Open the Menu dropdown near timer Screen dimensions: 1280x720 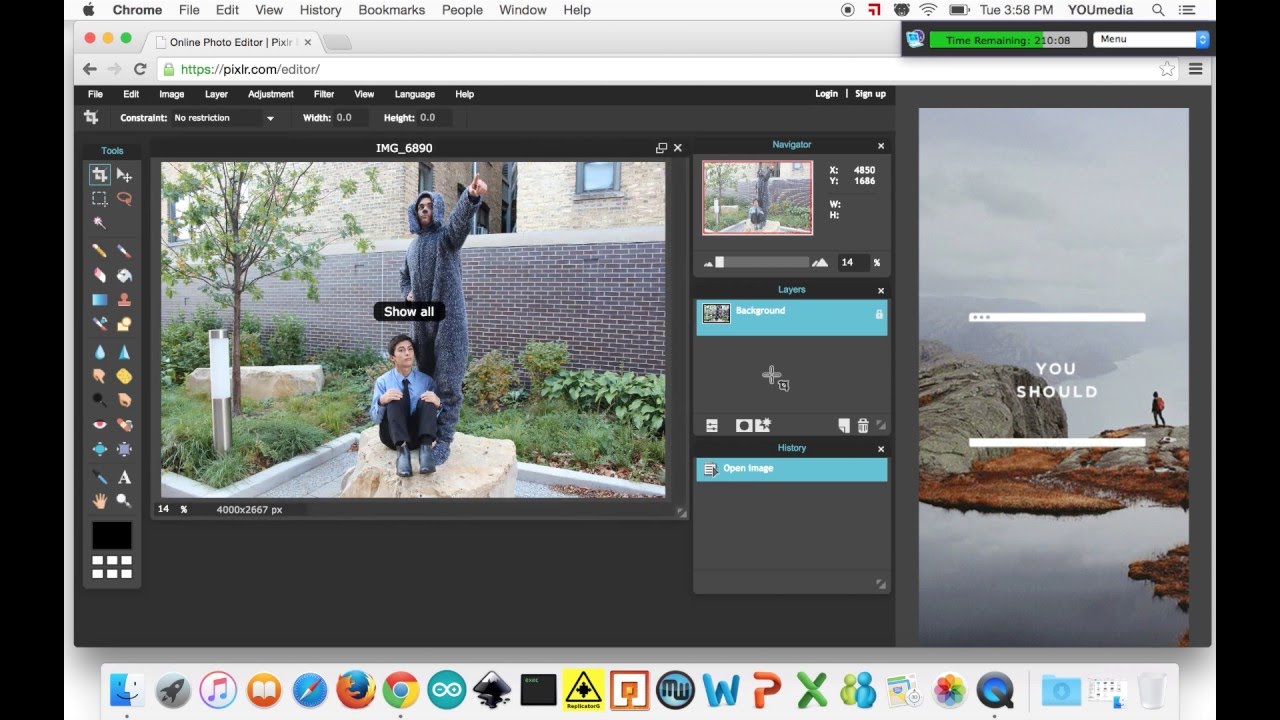[x=1151, y=40]
